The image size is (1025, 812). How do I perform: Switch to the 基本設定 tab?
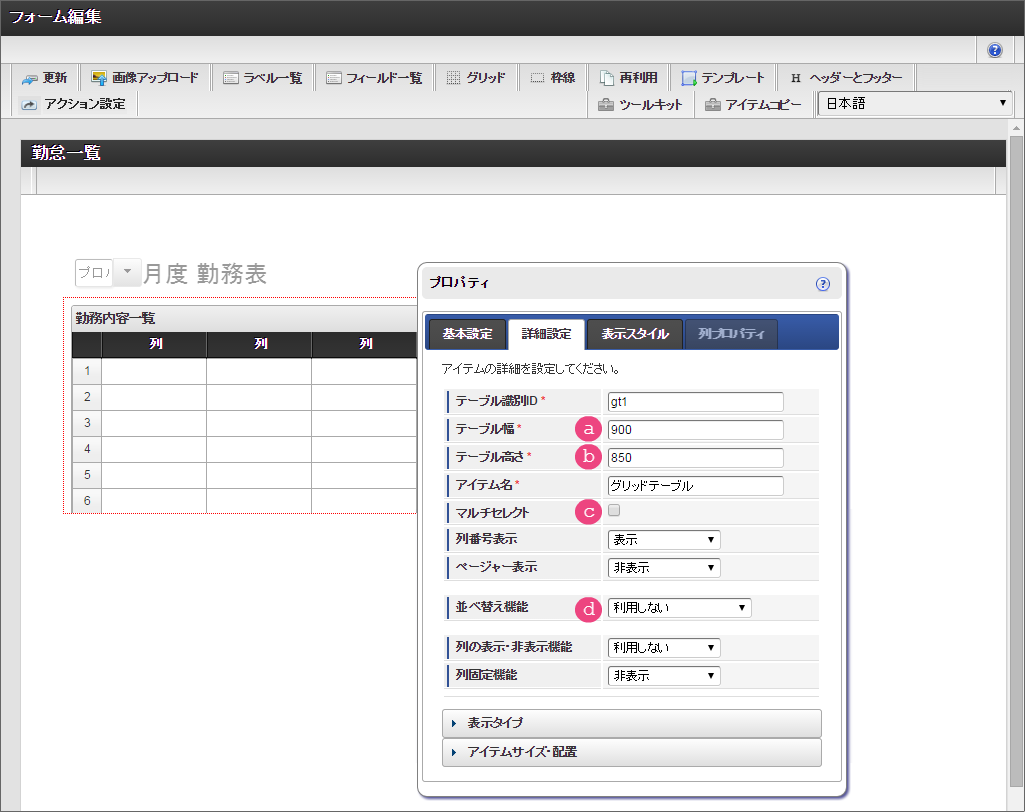pyautogui.click(x=467, y=334)
